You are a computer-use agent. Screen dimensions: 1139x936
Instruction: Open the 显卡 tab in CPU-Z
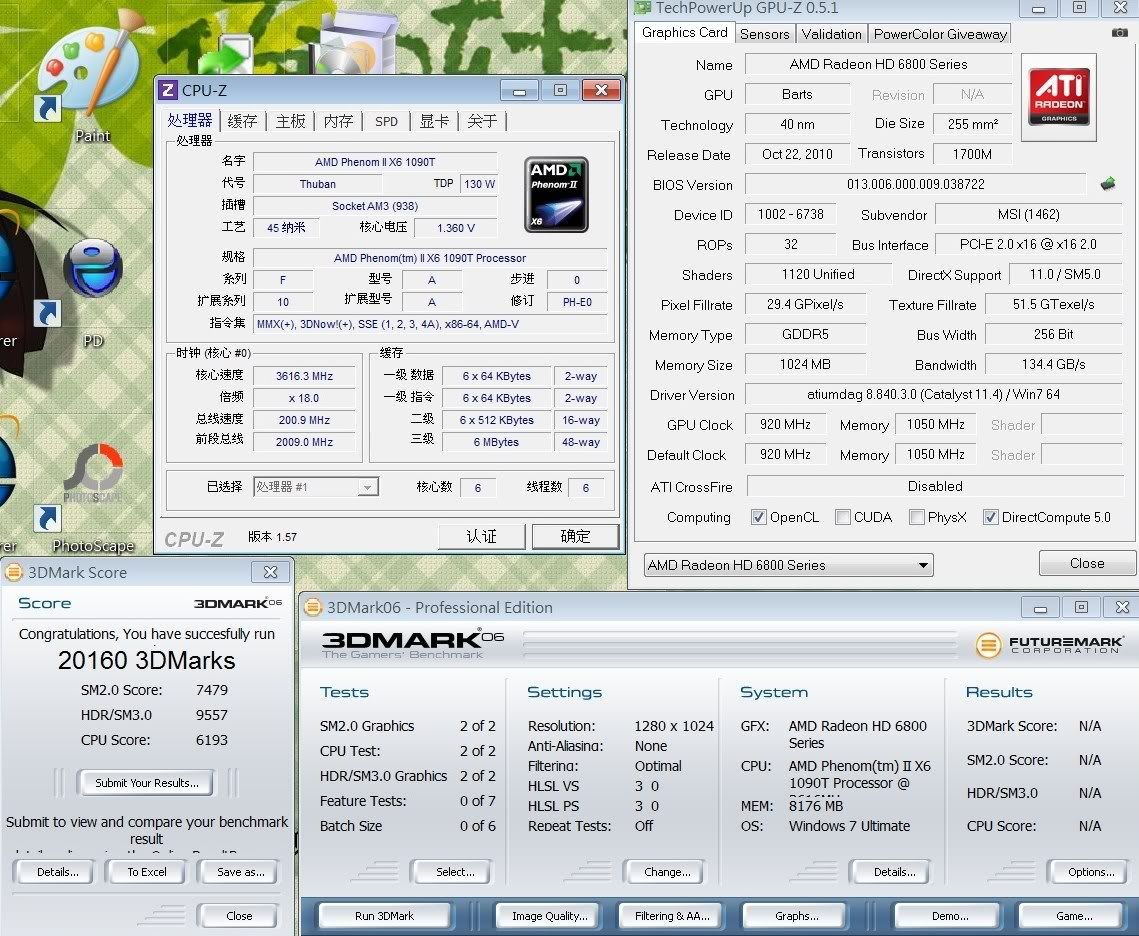434,121
